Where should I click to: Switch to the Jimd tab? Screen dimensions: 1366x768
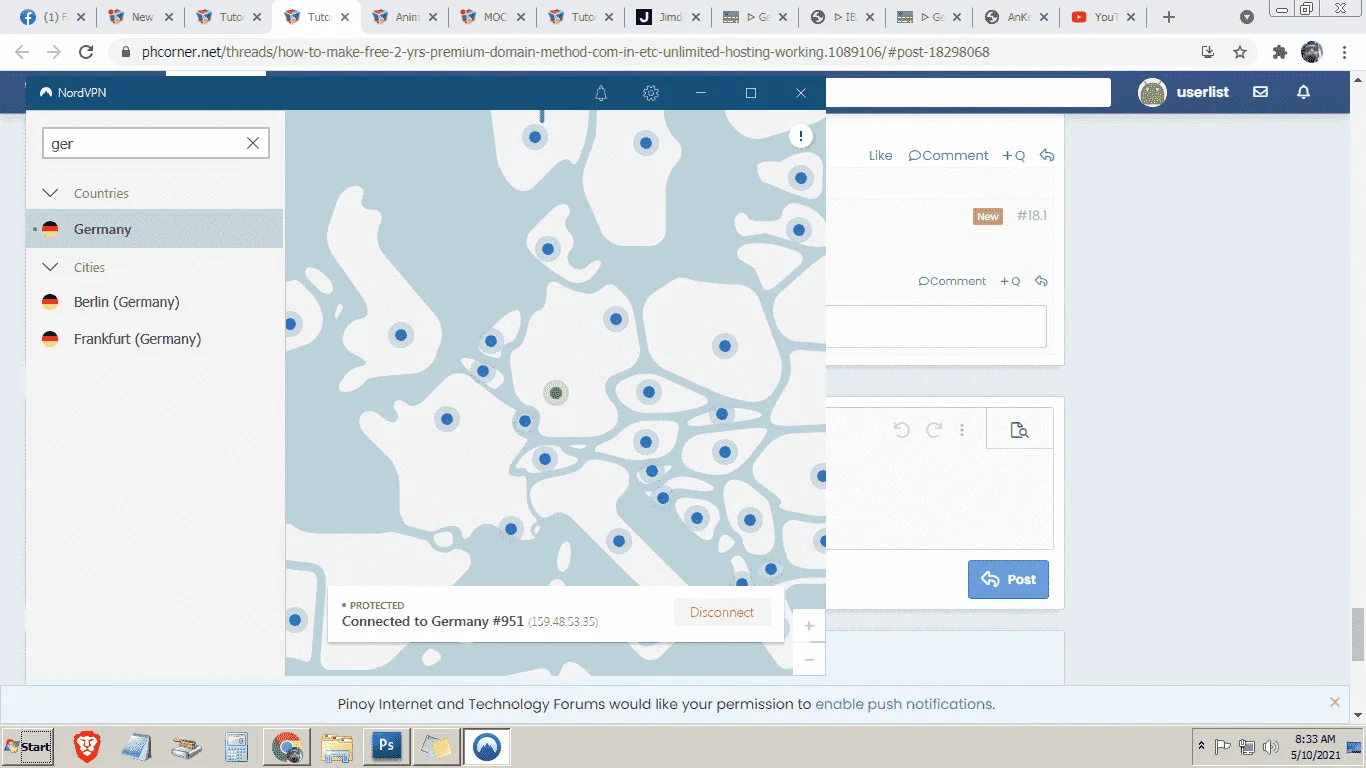click(667, 17)
